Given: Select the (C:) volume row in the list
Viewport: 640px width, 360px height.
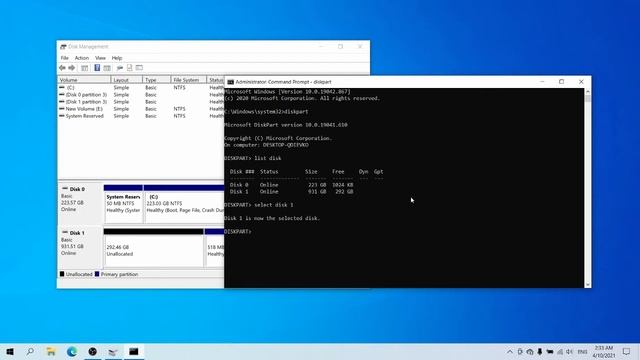Looking at the screenshot, I should 141,88.
